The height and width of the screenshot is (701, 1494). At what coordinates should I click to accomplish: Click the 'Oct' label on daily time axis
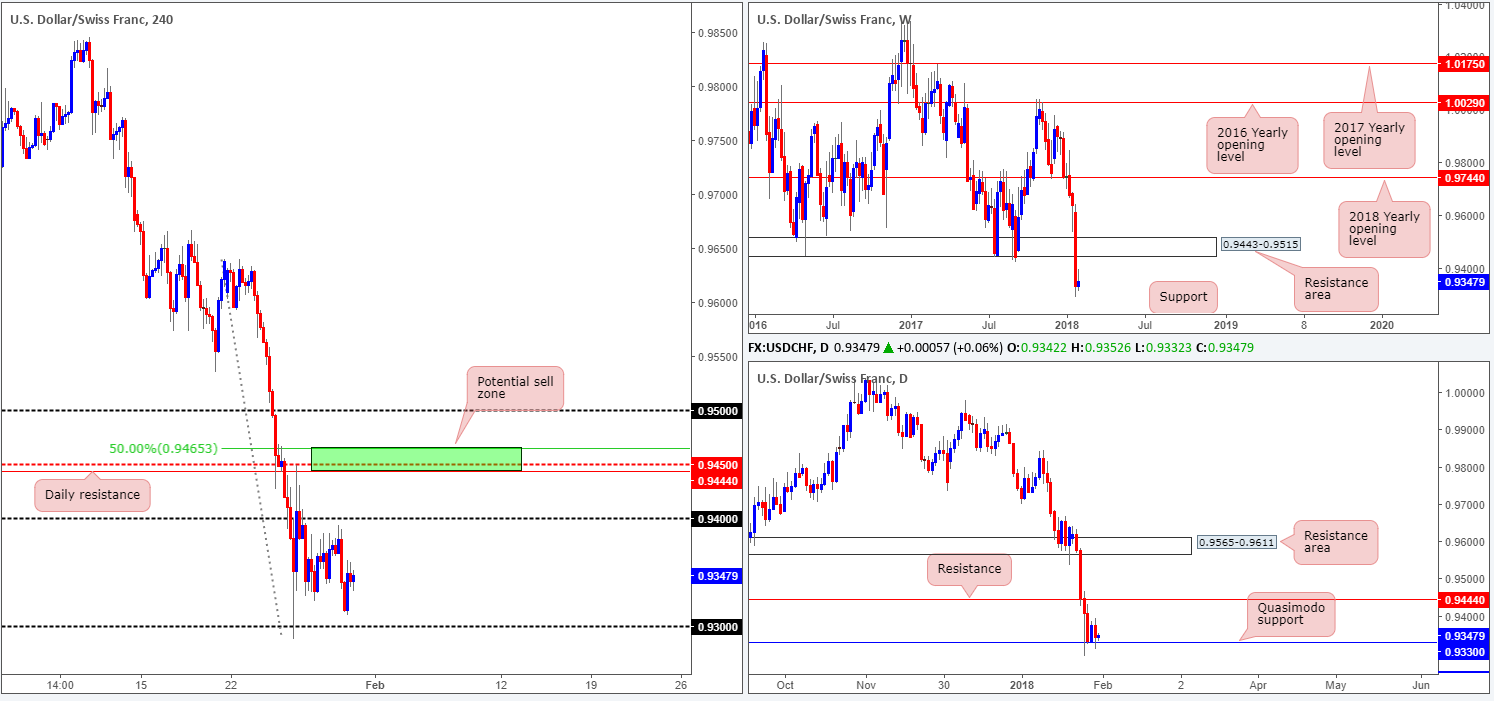pyautogui.click(x=785, y=685)
